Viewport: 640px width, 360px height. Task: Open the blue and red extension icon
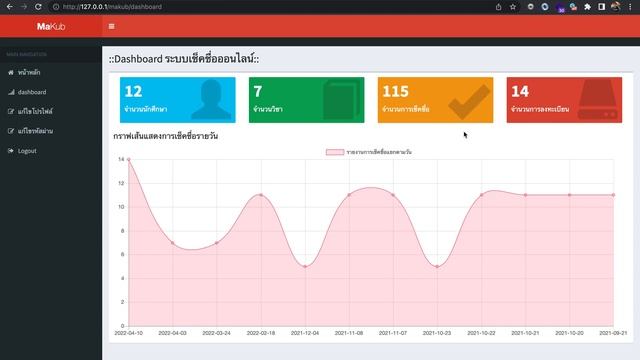click(x=573, y=7)
